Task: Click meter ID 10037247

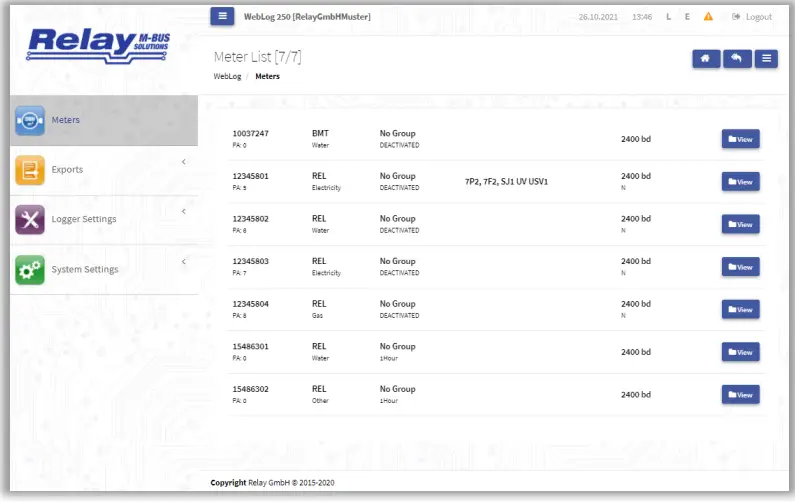Action: point(250,133)
